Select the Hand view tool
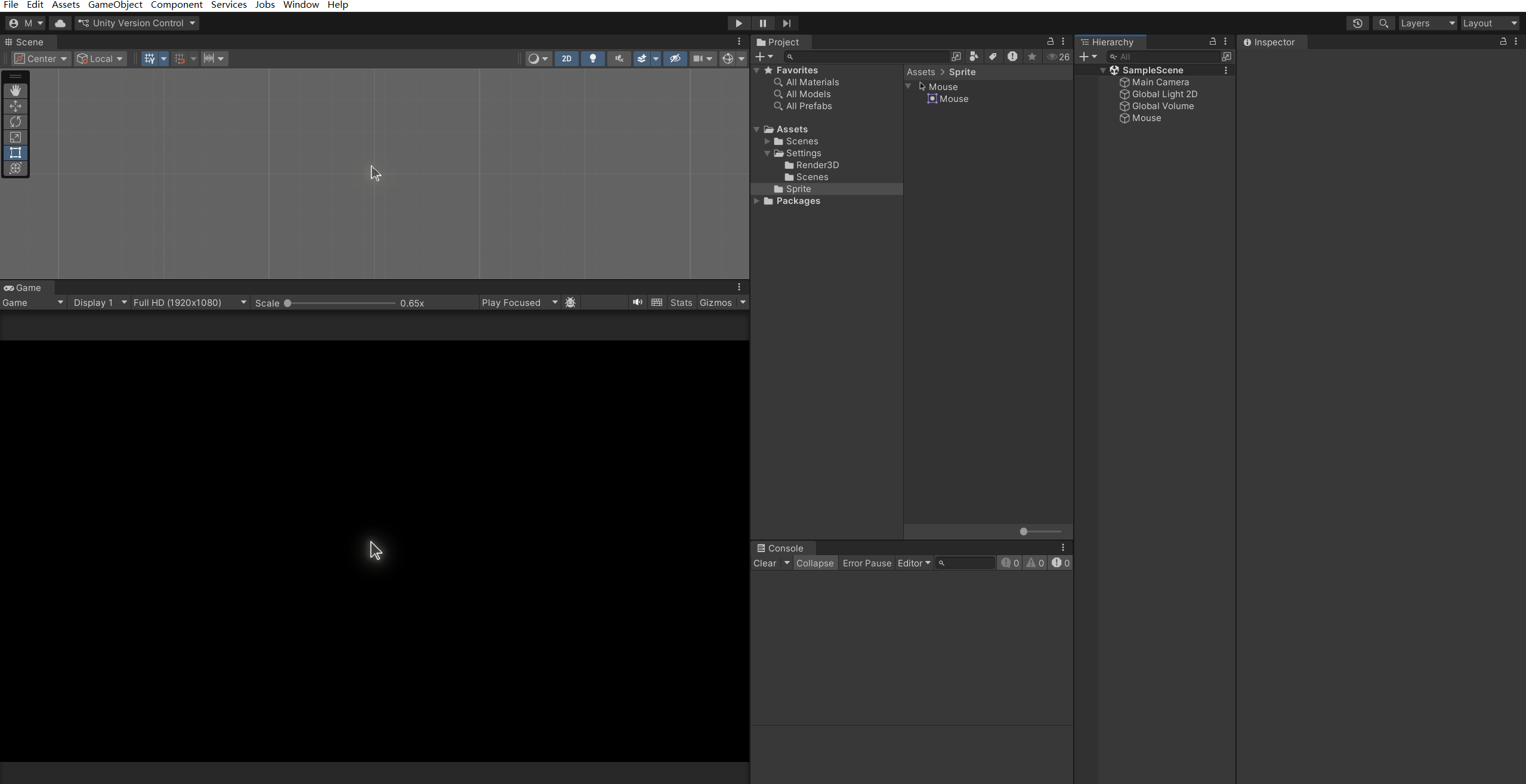1526x784 pixels. click(x=16, y=90)
